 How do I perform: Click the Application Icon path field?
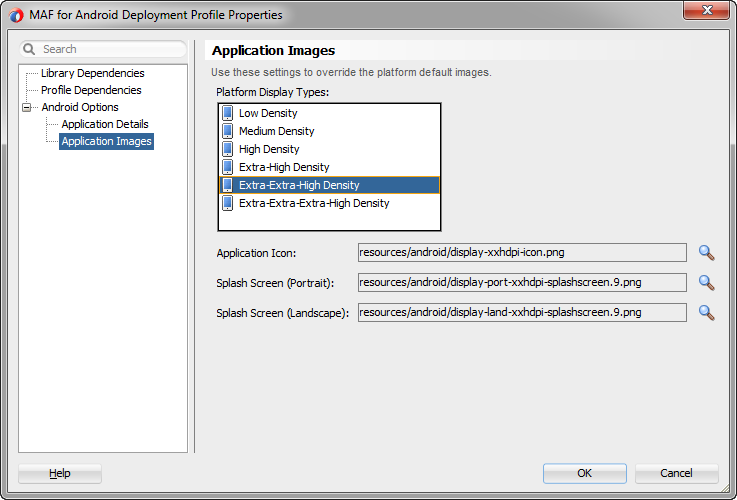click(x=522, y=252)
